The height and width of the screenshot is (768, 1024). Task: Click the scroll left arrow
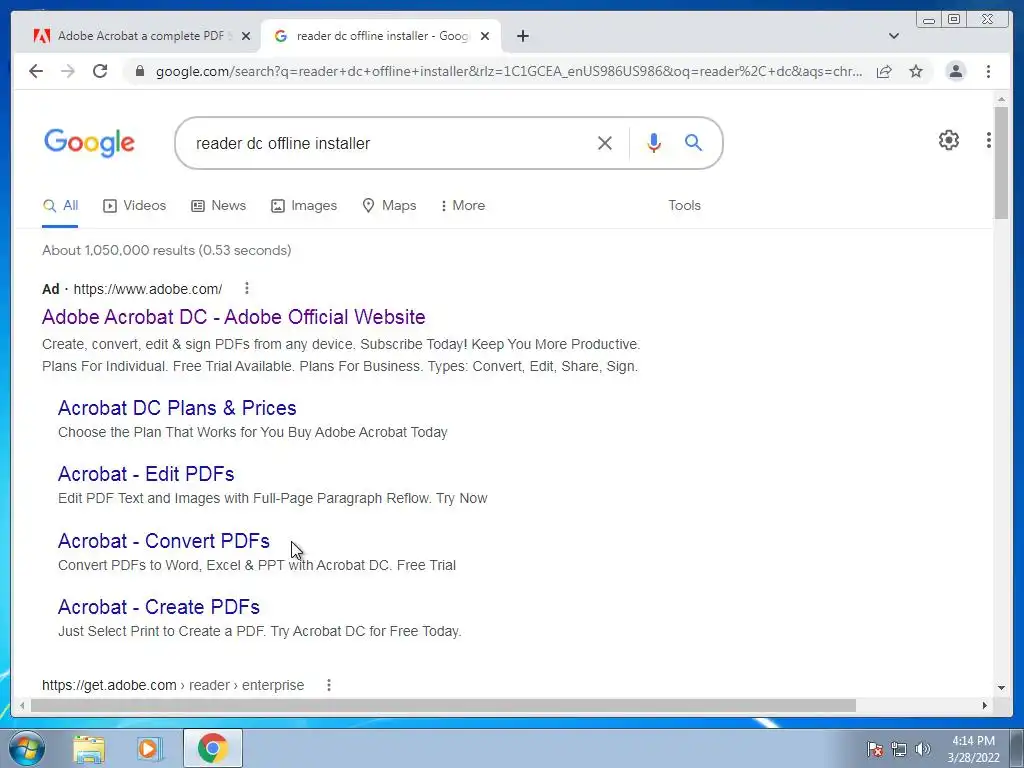[22, 705]
